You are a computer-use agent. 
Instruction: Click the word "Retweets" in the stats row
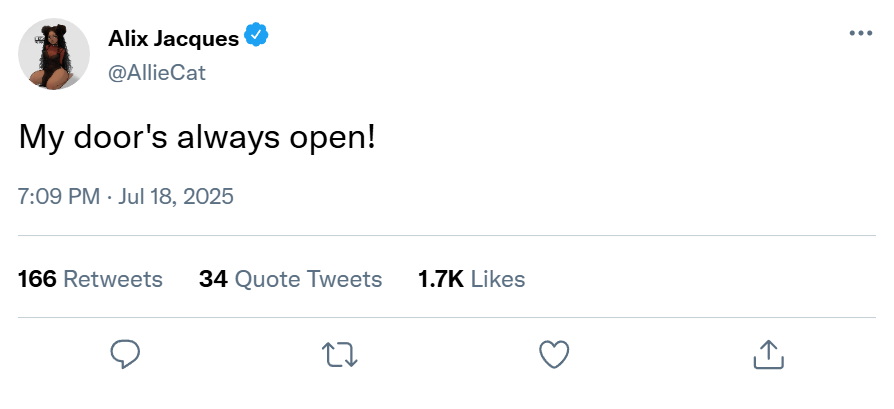point(113,279)
